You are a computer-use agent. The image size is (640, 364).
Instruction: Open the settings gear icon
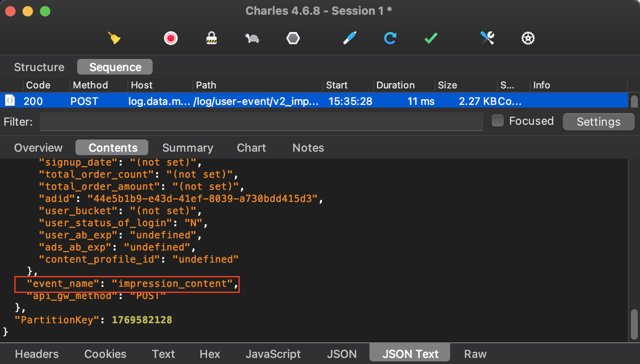[528, 38]
